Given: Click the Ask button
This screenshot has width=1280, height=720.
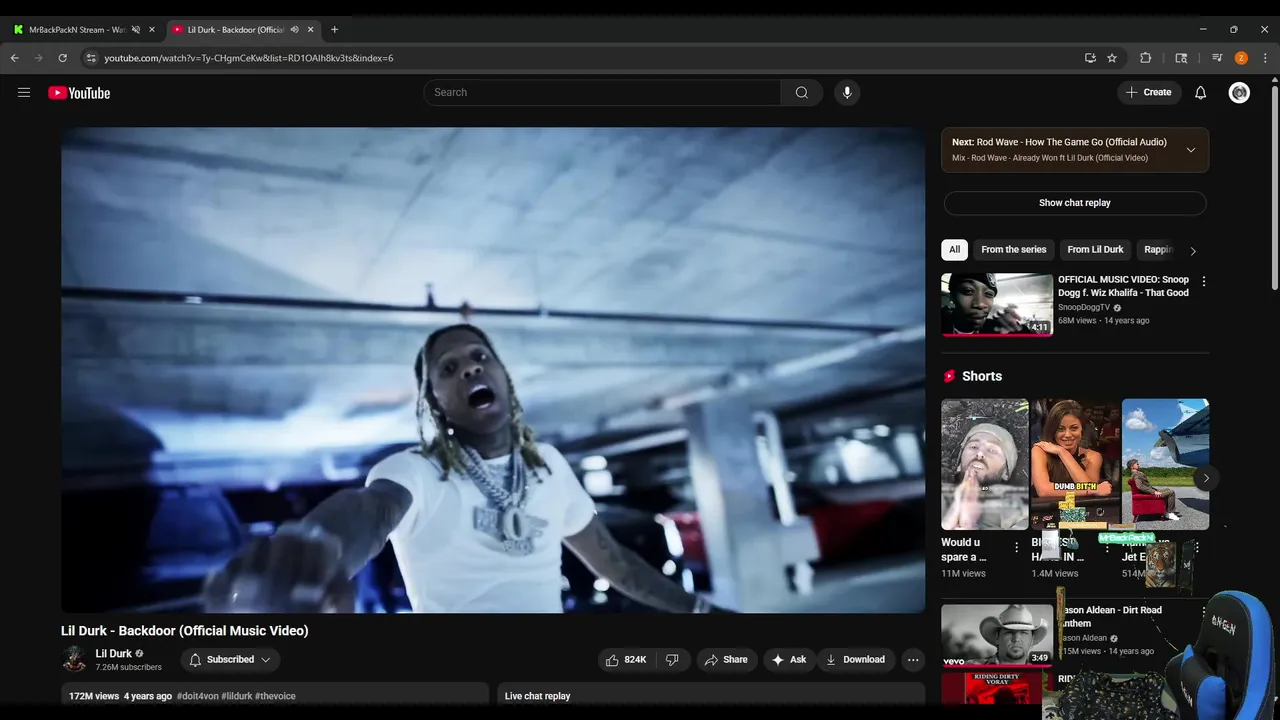Looking at the screenshot, I should [x=788, y=660].
